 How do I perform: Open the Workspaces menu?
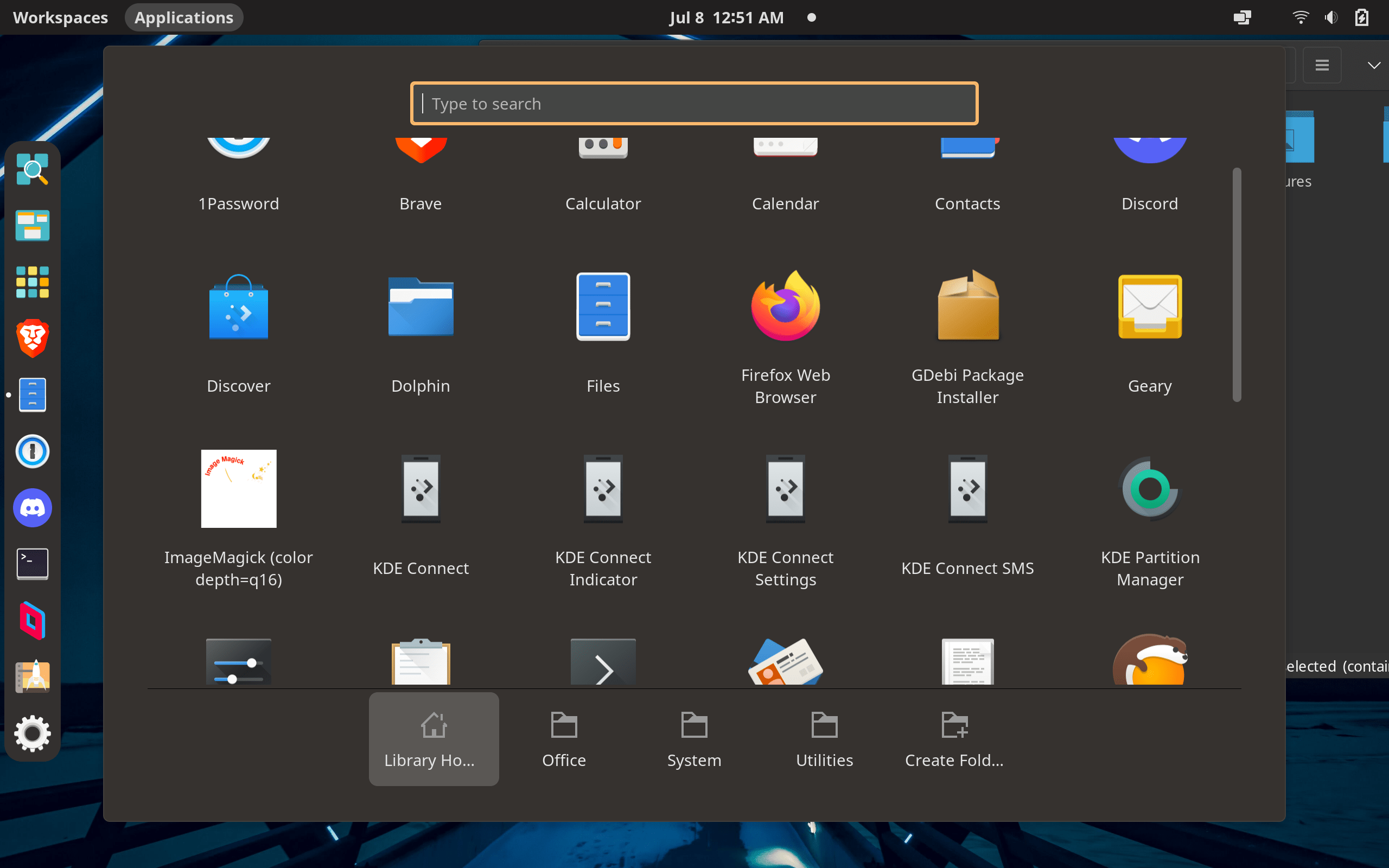(60, 17)
